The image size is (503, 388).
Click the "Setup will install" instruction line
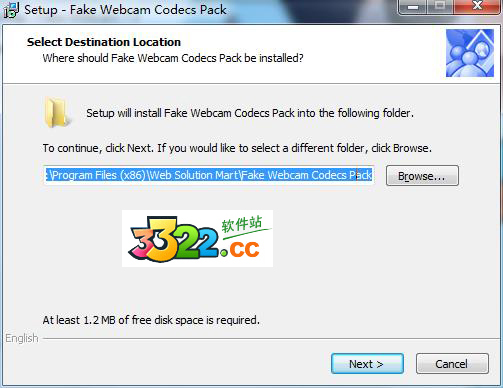tap(250, 113)
